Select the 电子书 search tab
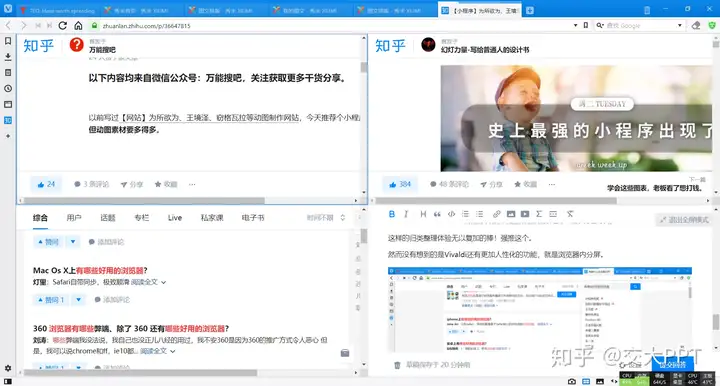 tap(253, 218)
